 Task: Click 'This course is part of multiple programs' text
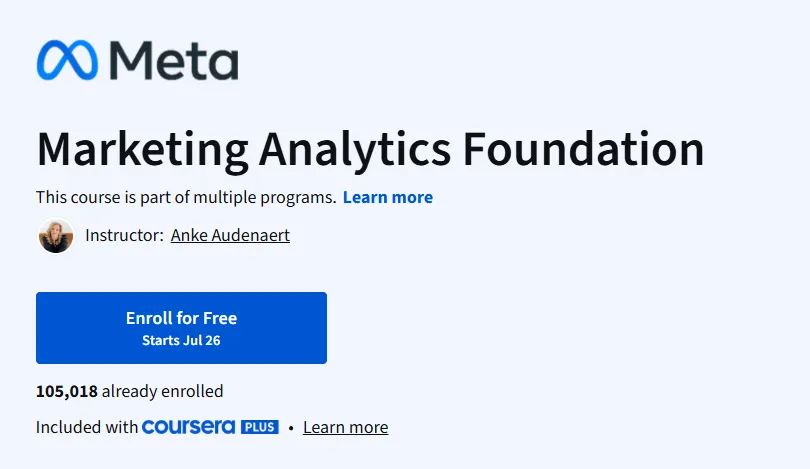pyautogui.click(x=186, y=197)
